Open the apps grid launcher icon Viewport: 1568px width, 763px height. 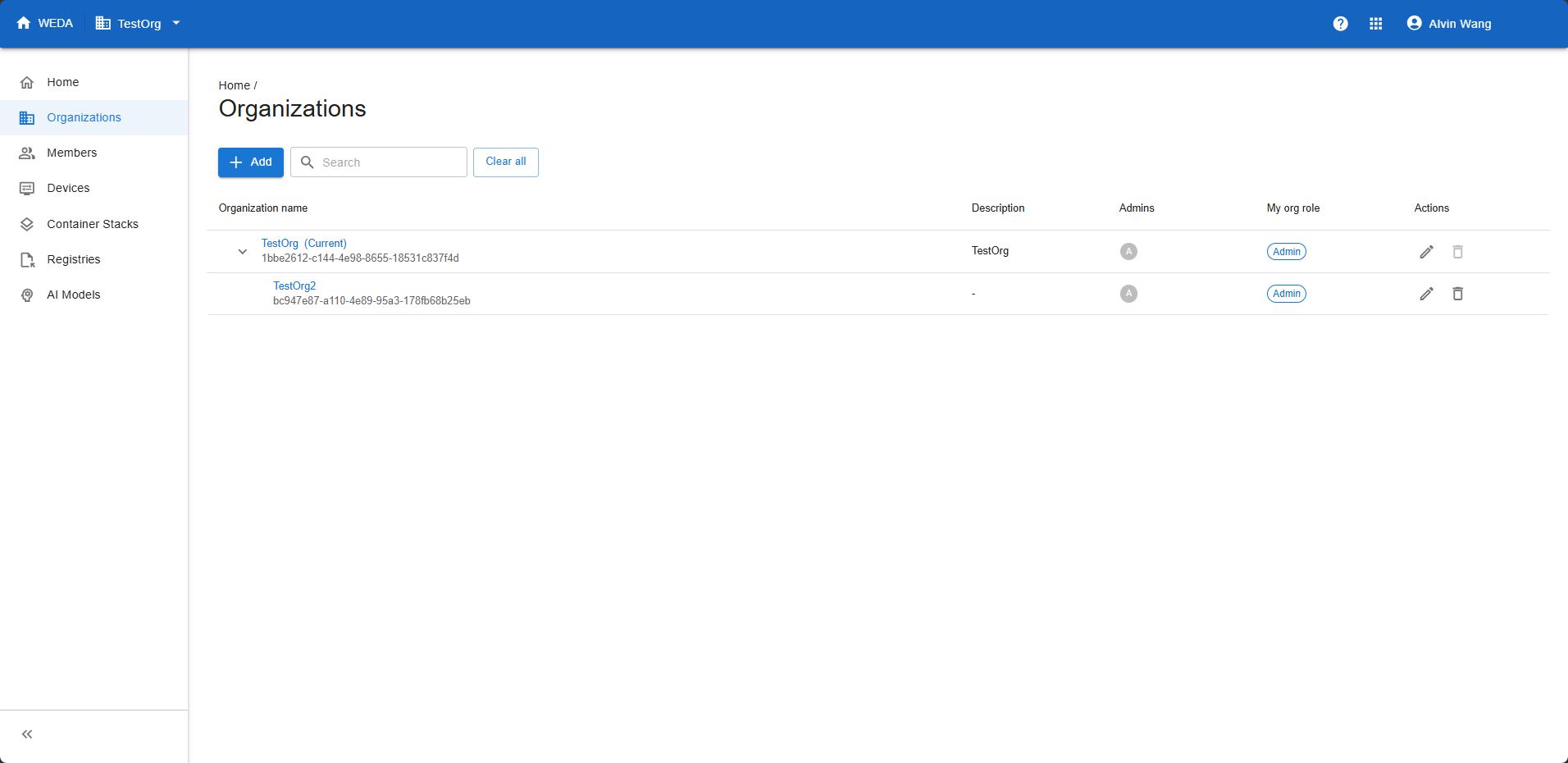tap(1376, 24)
